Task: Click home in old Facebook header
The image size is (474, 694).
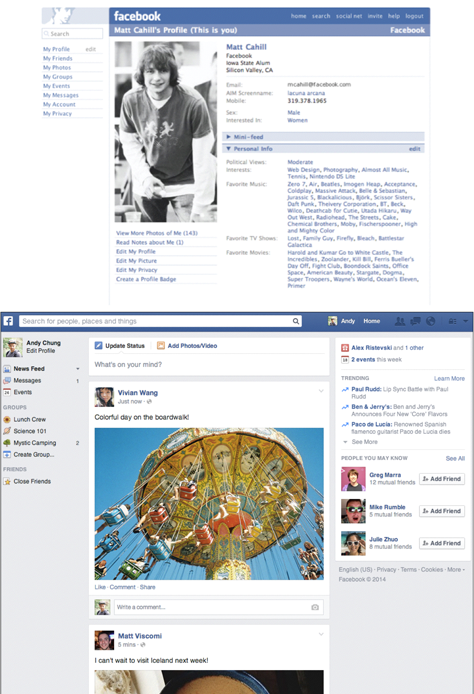Action: (x=298, y=16)
